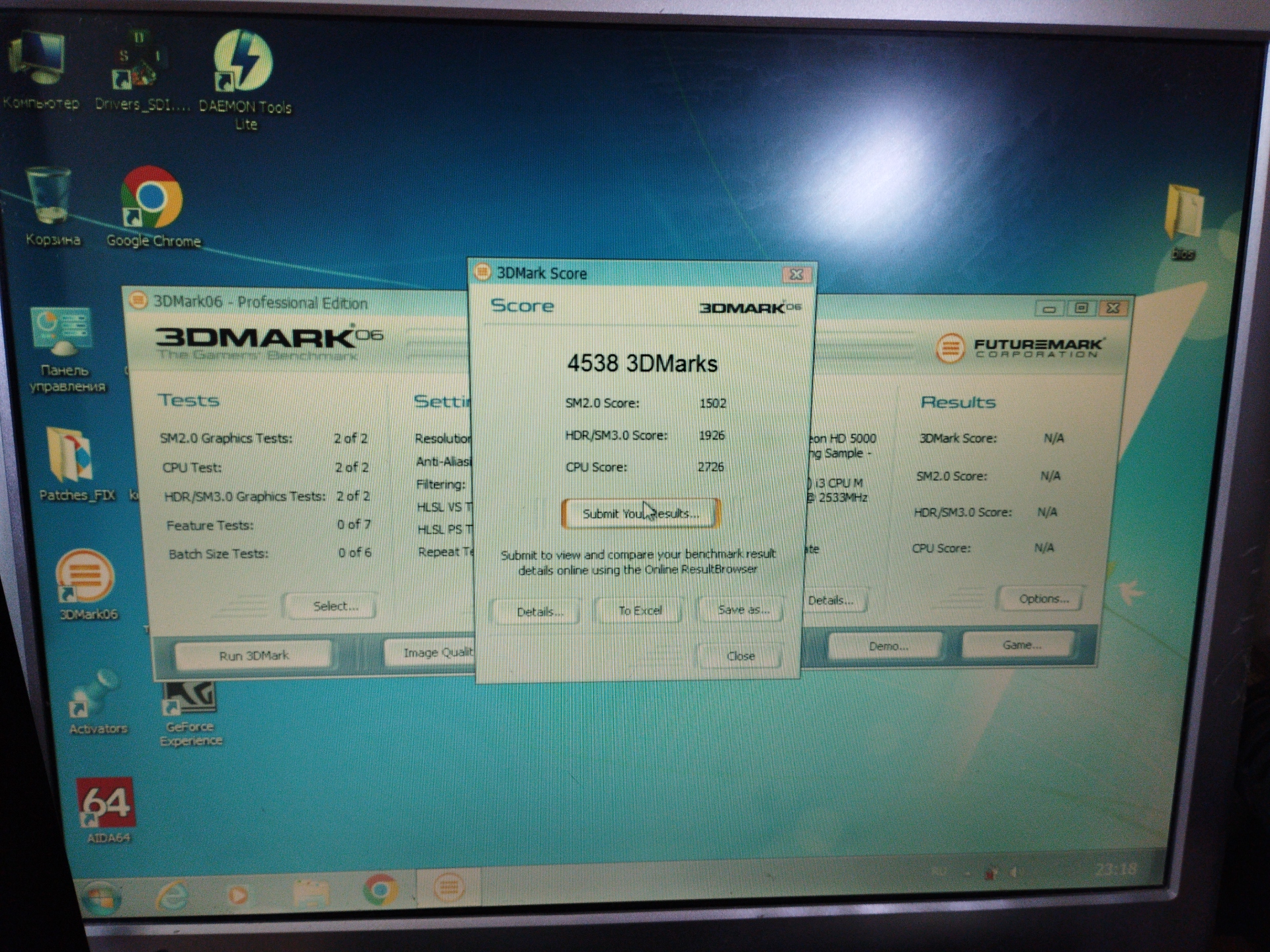Open the Корзина recycle bin
This screenshot has height=952, width=1270.
[52, 206]
